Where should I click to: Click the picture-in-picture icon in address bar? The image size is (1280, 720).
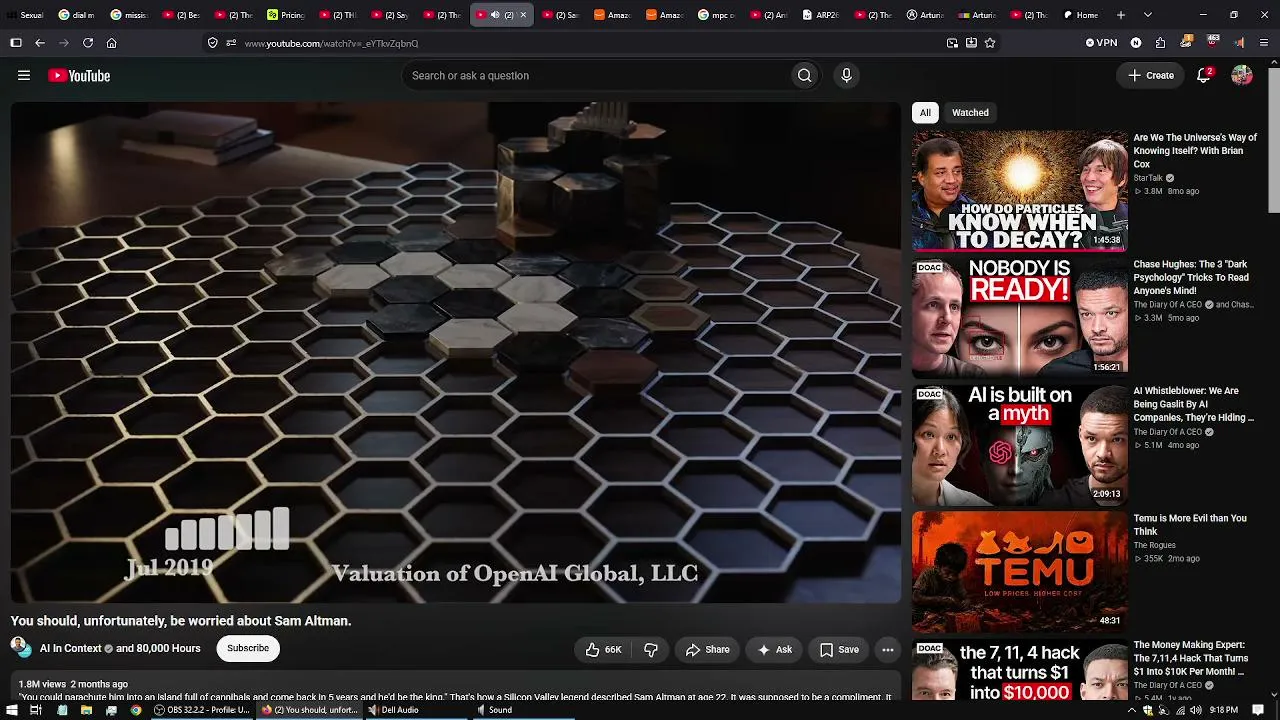pyautogui.click(x=952, y=43)
